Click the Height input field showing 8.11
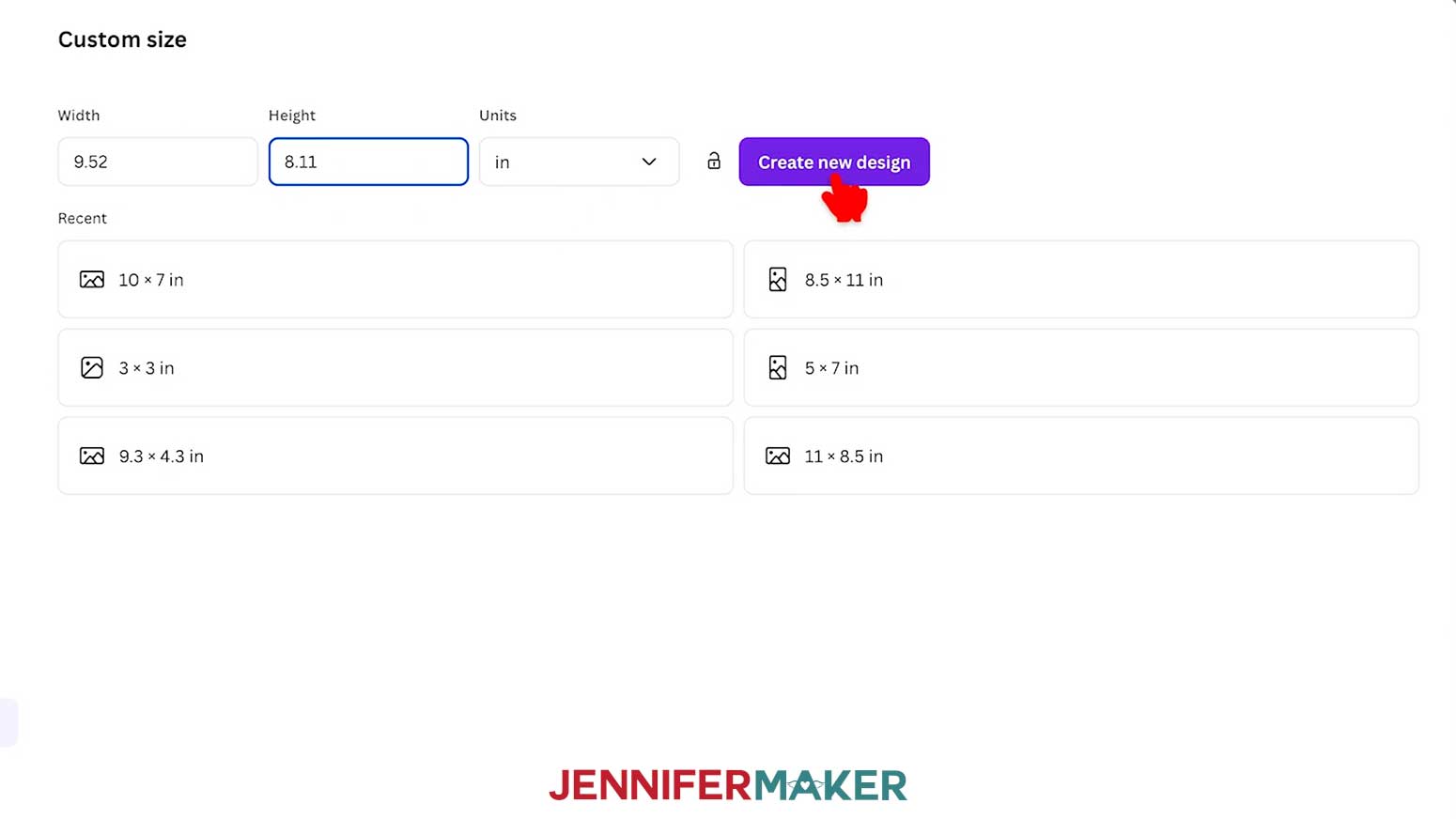This screenshot has width=1456, height=819. click(x=368, y=162)
